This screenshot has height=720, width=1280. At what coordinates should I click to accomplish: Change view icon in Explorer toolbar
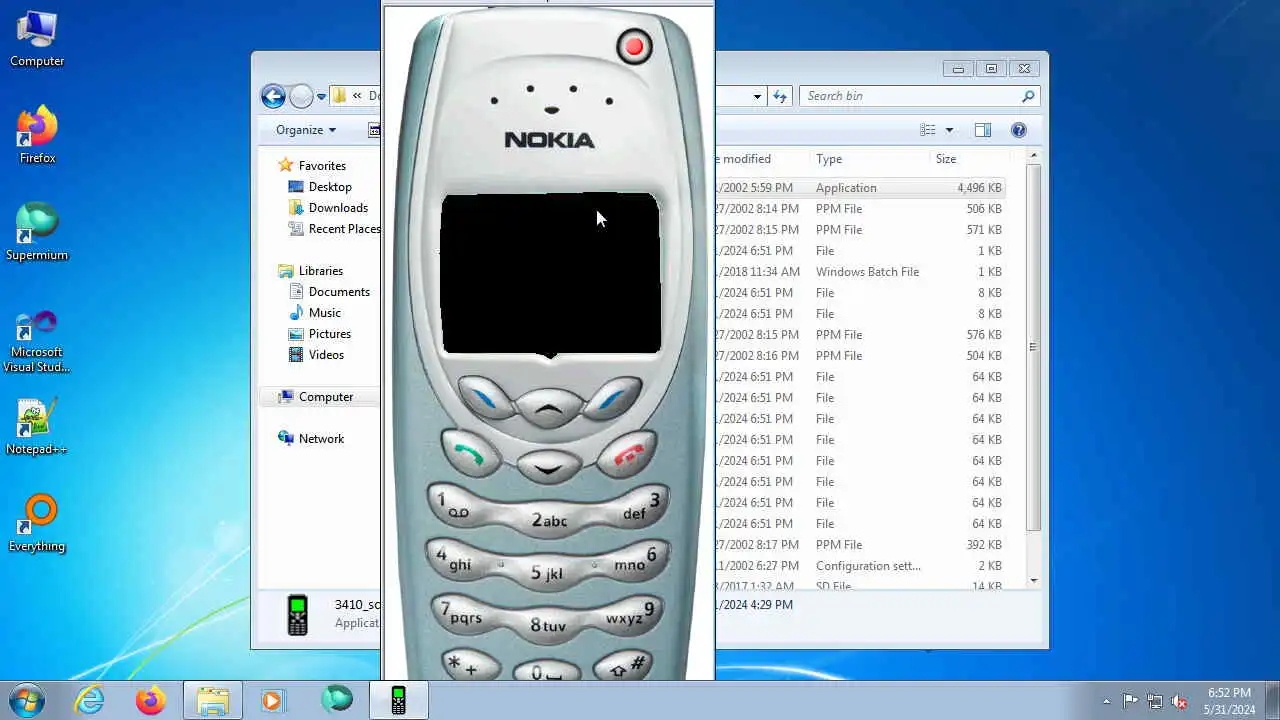928,130
